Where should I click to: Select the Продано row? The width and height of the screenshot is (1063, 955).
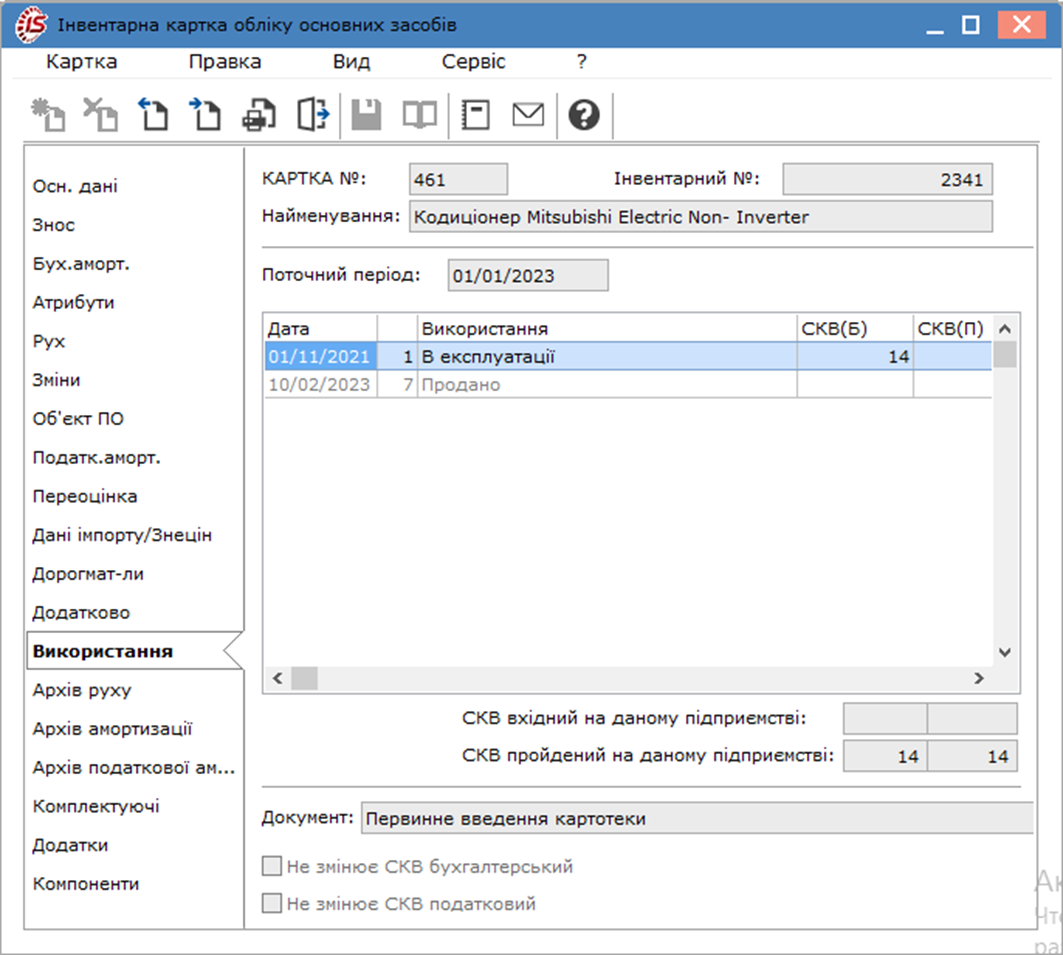point(628,384)
